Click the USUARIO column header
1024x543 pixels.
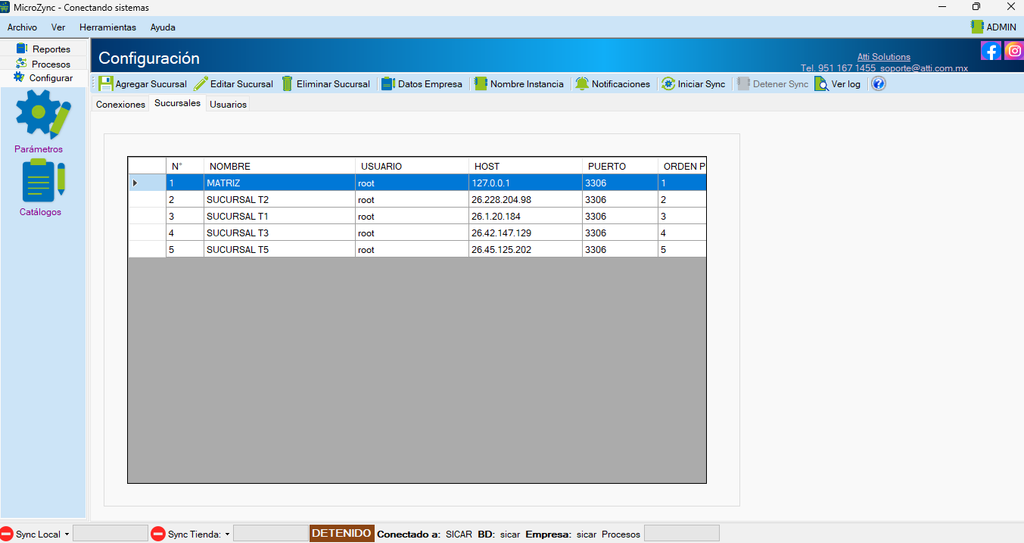tap(411, 166)
